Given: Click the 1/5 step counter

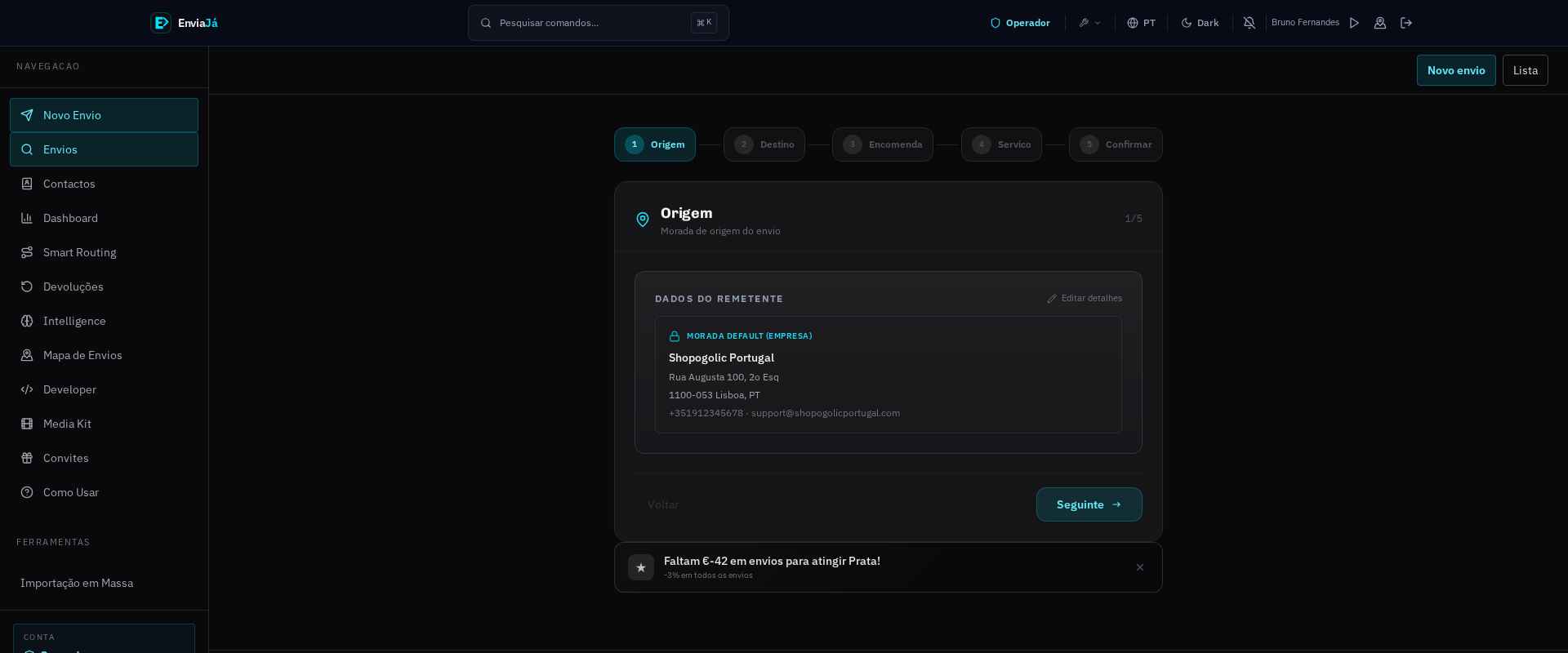Looking at the screenshot, I should pos(1134,219).
